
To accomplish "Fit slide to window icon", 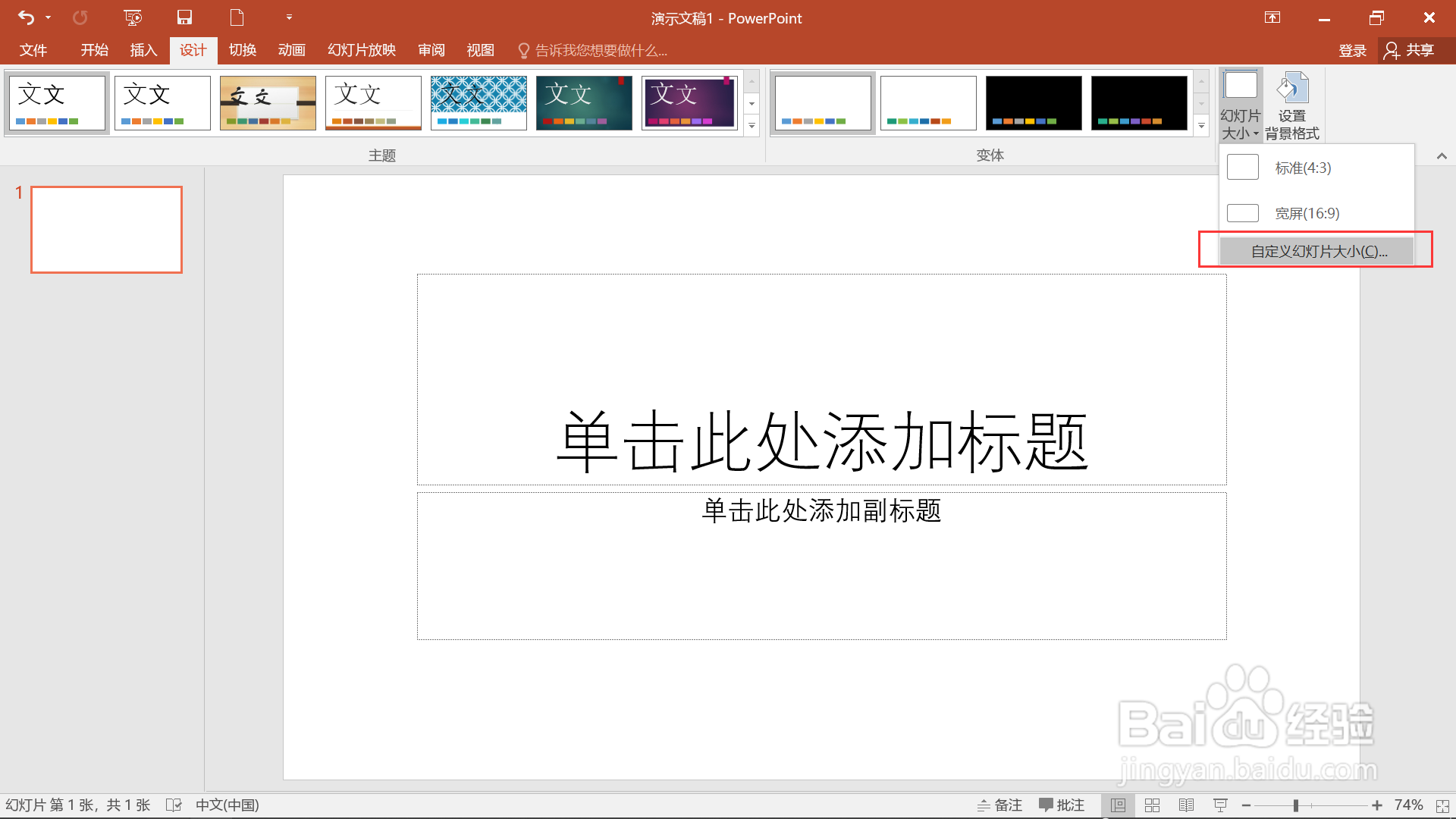I will (x=1442, y=806).
